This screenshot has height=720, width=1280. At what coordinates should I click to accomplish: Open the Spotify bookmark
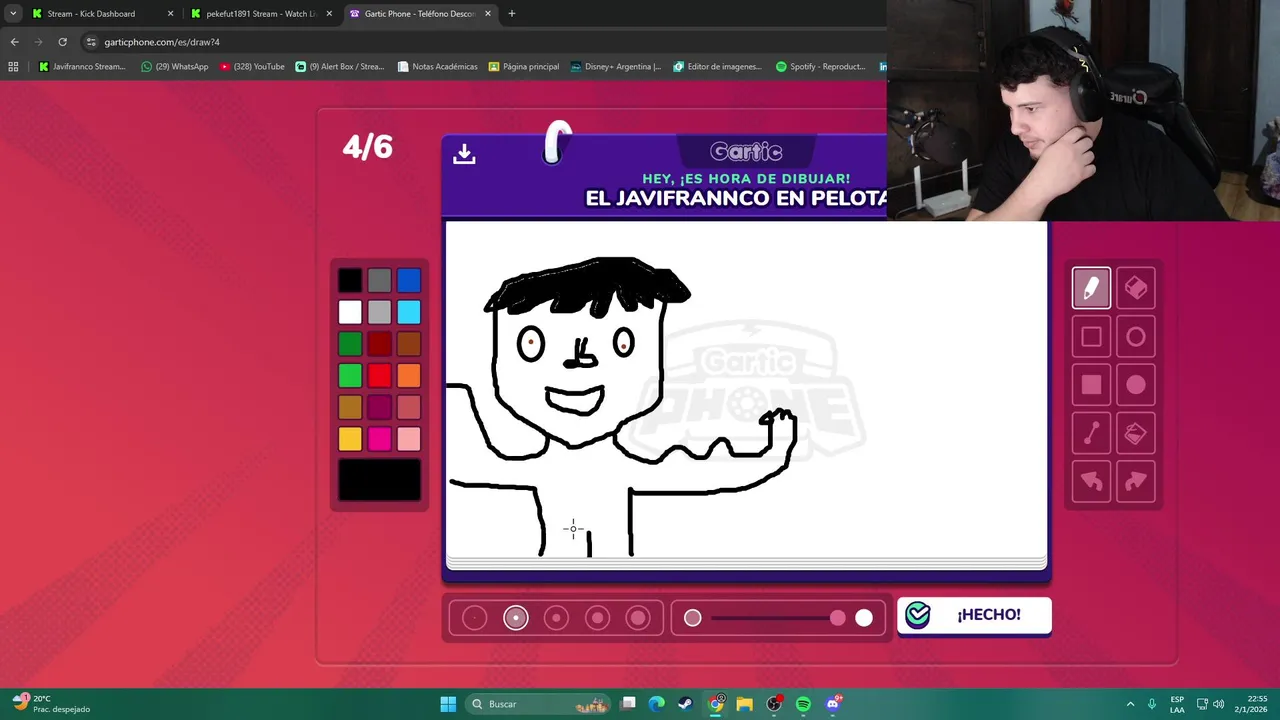tap(821, 67)
